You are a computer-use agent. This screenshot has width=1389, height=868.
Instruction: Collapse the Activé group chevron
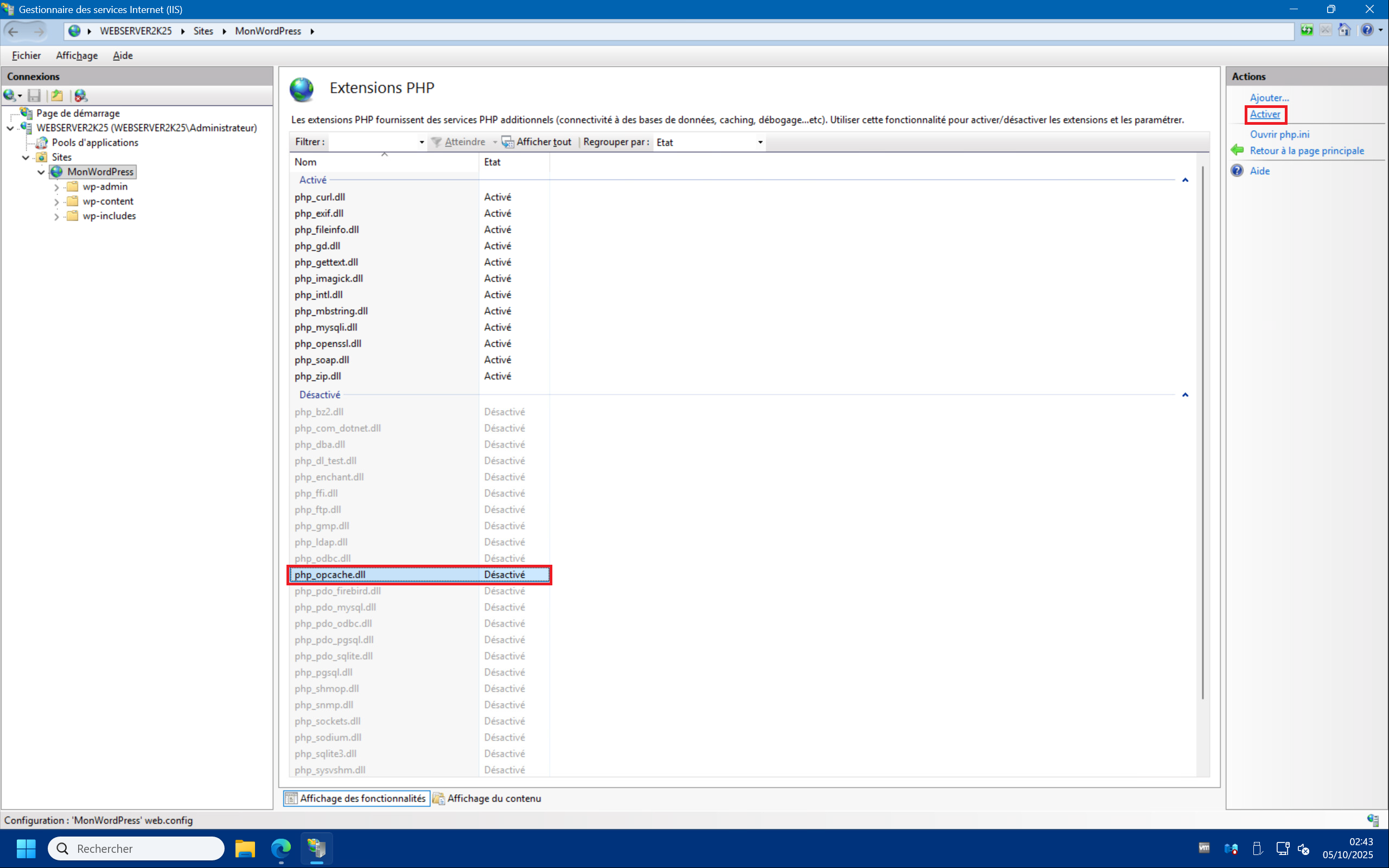tap(1185, 180)
